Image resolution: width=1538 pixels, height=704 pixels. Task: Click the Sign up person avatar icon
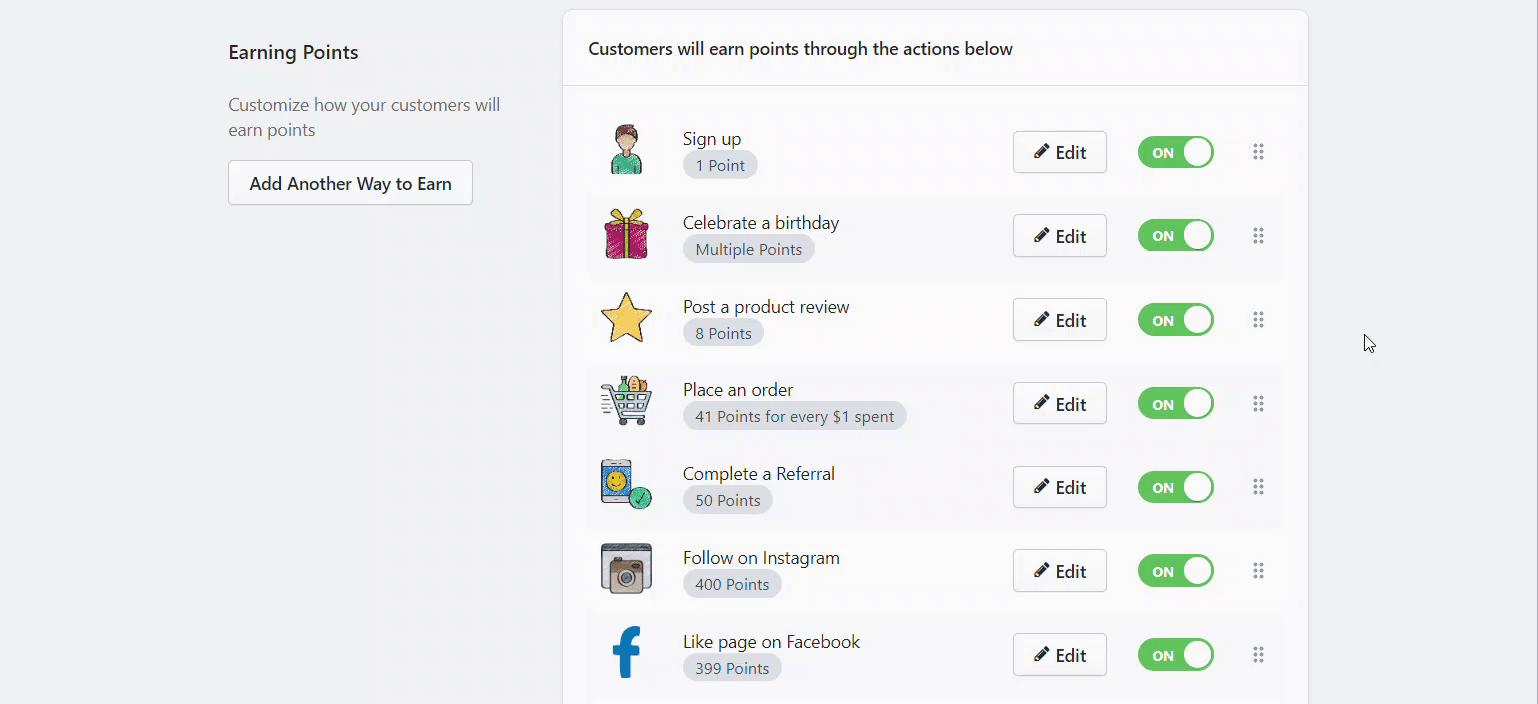(x=626, y=150)
